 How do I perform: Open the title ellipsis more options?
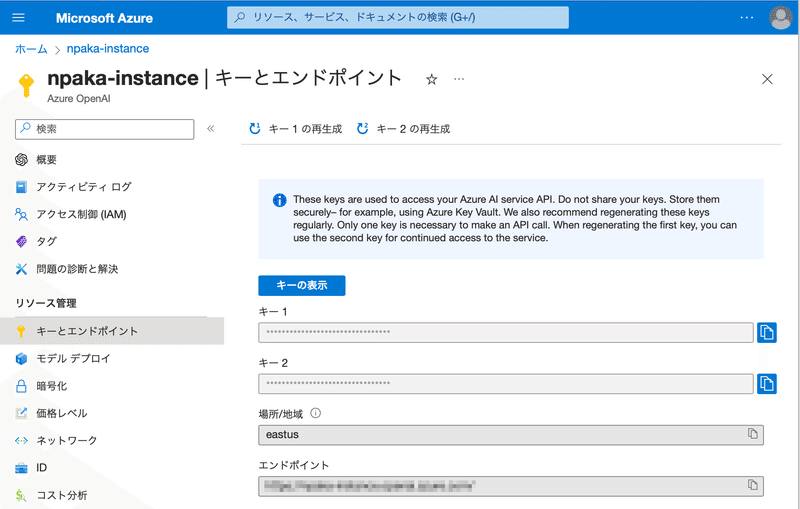click(x=459, y=79)
